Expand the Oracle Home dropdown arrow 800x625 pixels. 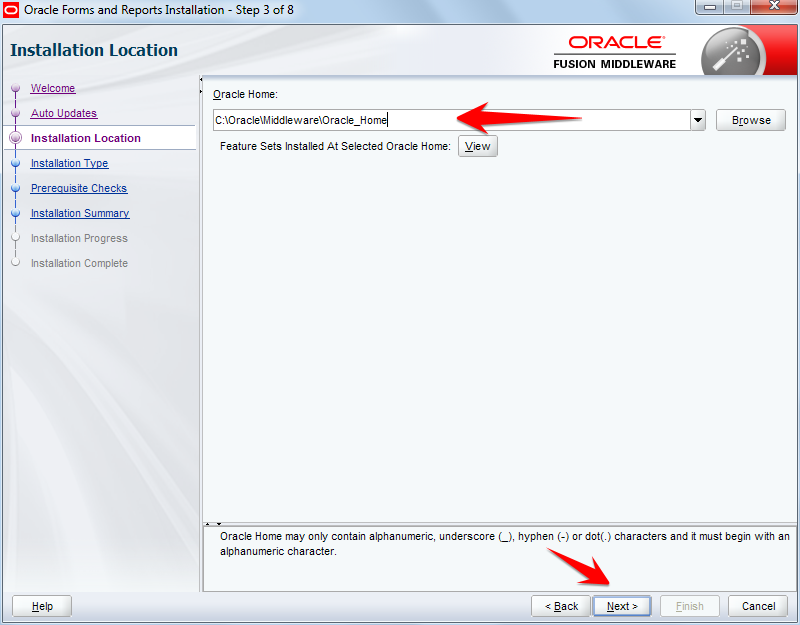click(697, 120)
